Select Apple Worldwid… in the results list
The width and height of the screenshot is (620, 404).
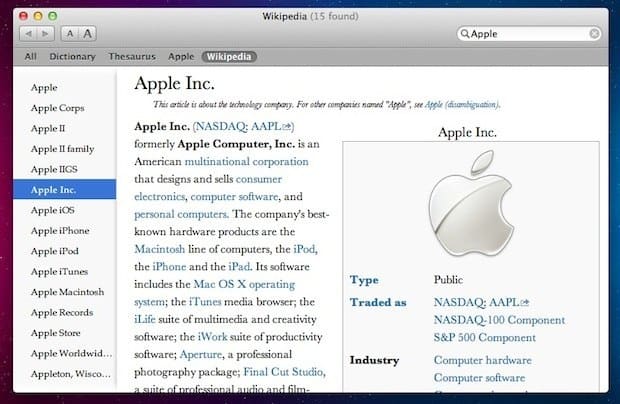pos(65,353)
